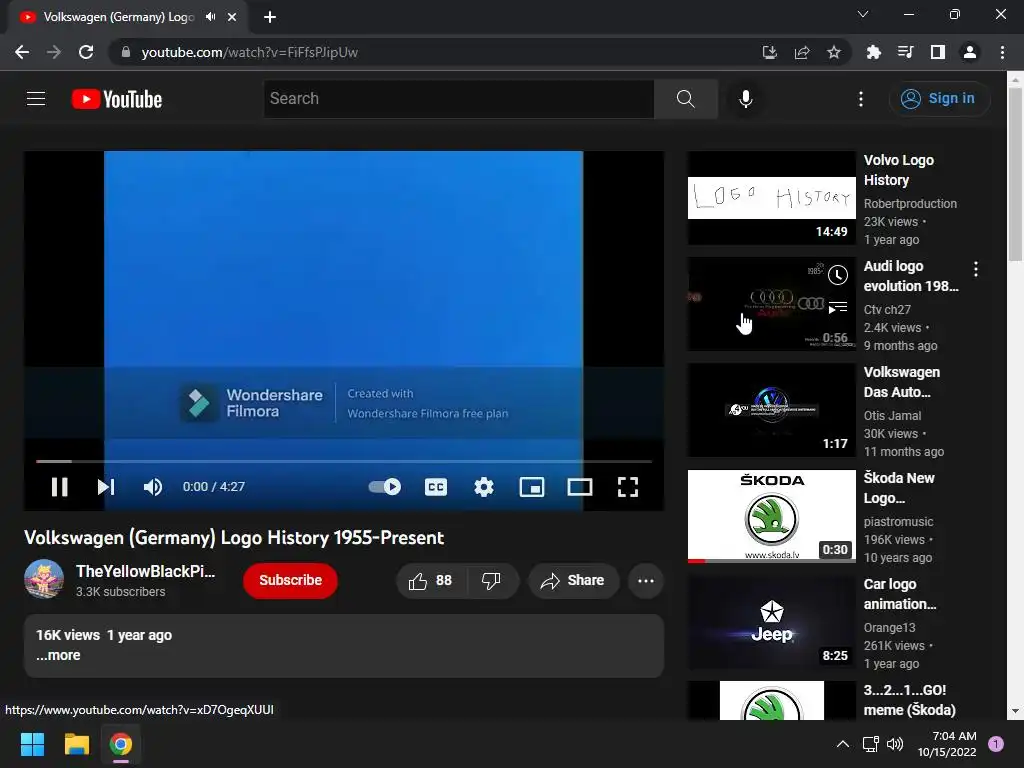1024x768 pixels.
Task: Mute the tab via speaker icon
Action: pos(210,17)
